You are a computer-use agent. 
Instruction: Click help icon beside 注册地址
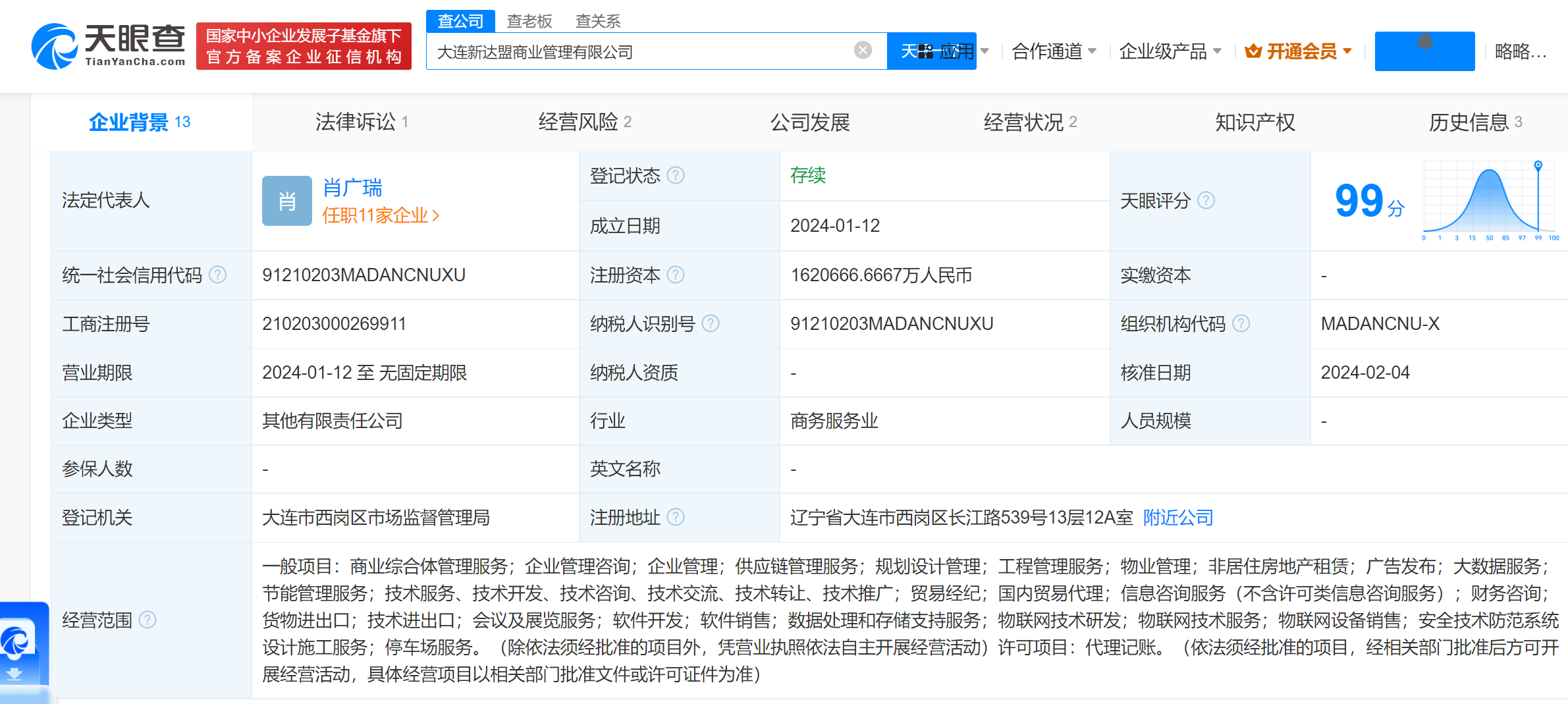pos(676,518)
